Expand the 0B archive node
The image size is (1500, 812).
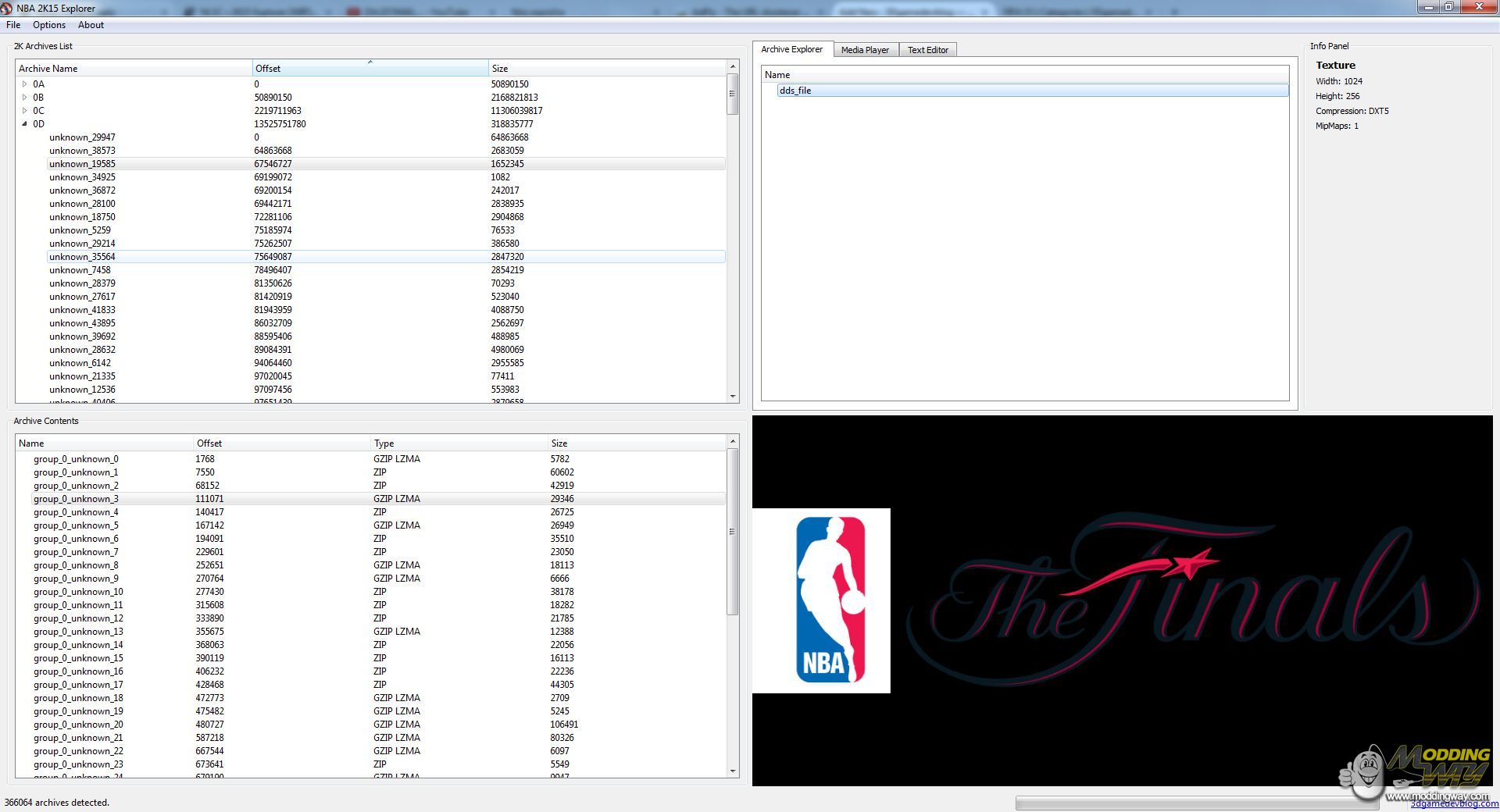coord(24,98)
